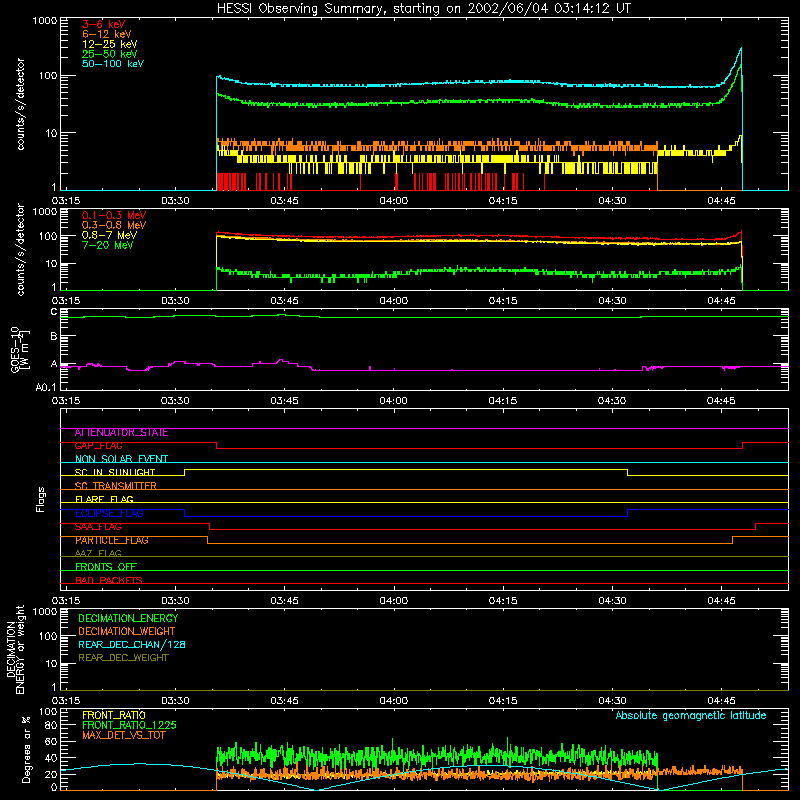
Task: Click the 03:30 tick under the decimation panel
Action: tap(175, 701)
